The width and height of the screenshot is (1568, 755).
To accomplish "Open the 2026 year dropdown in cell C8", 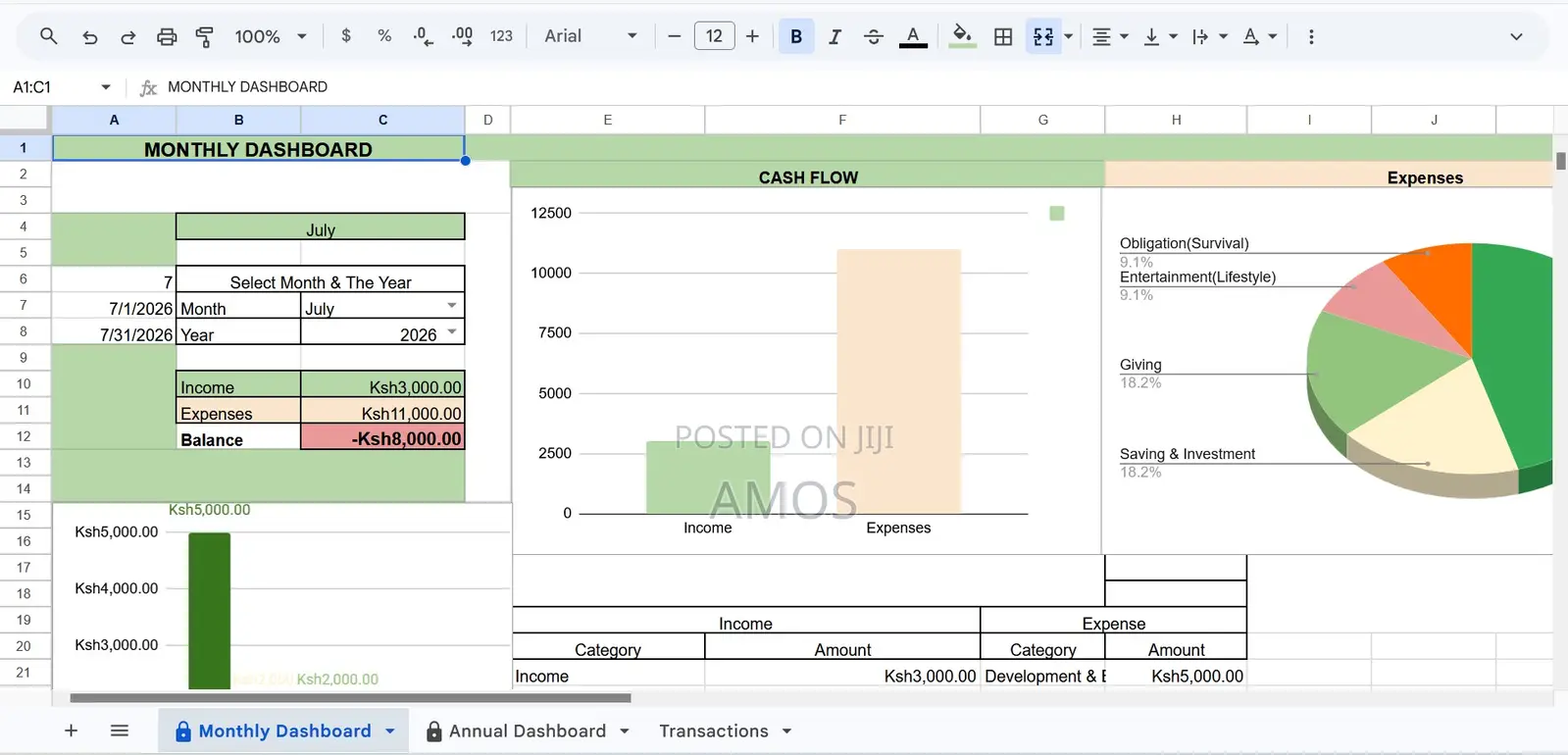I will click(452, 332).
